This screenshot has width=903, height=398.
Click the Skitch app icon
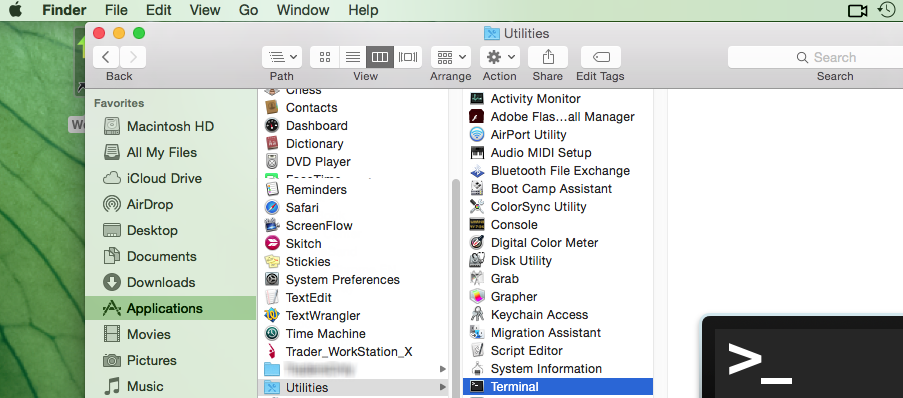(272, 243)
